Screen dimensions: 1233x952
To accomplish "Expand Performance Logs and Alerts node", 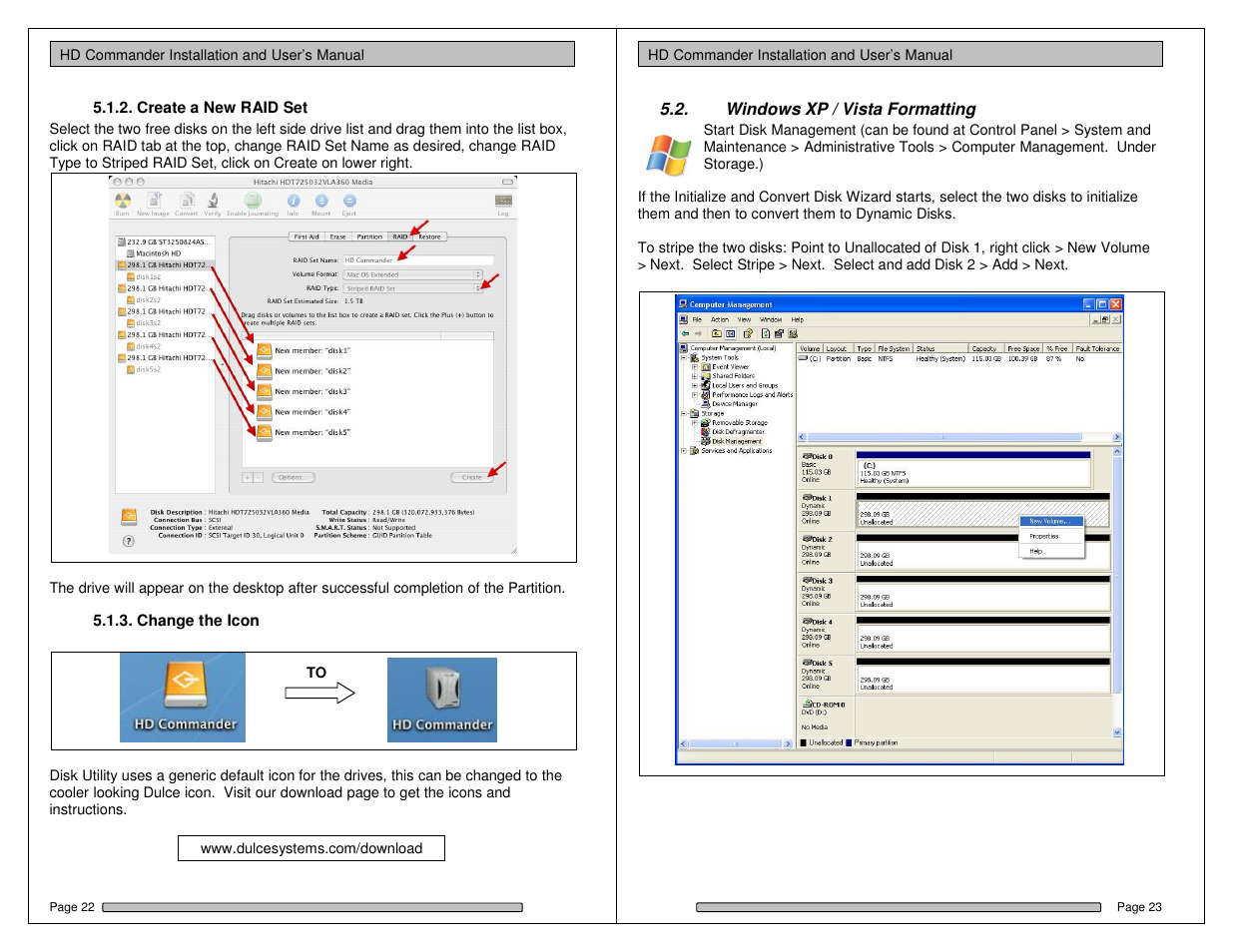I will click(x=694, y=394).
